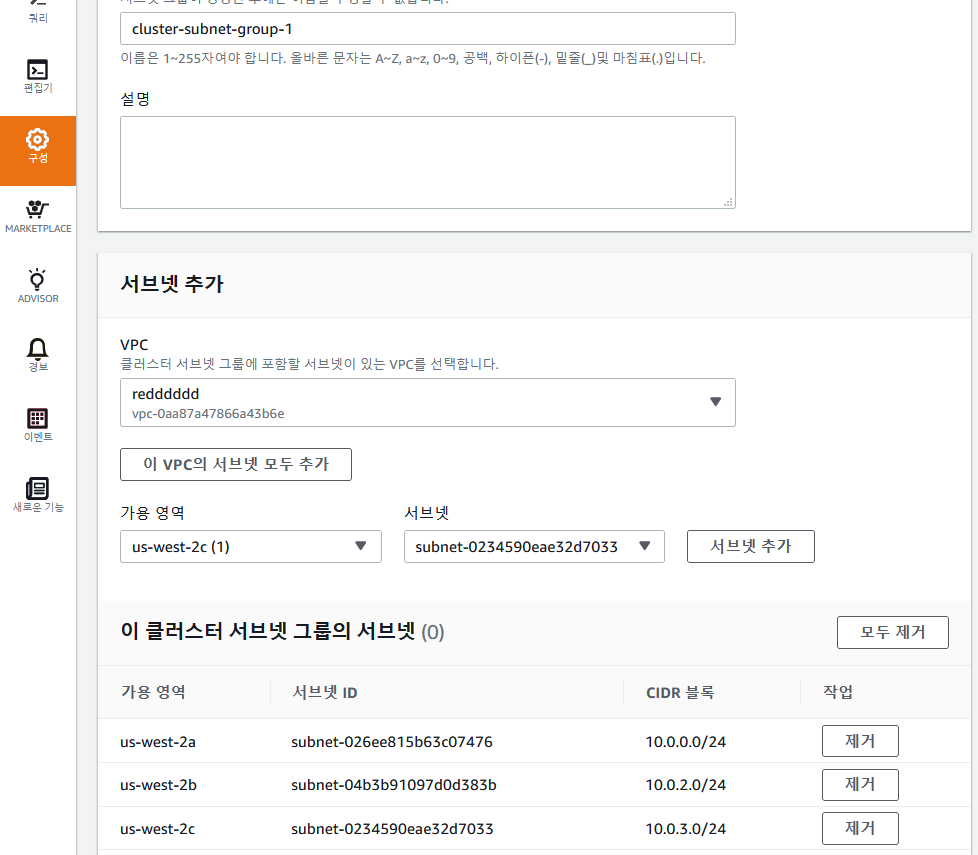Remove the us-west-2a subnet with 제거
Screen dimensions: 978x855
(859, 740)
